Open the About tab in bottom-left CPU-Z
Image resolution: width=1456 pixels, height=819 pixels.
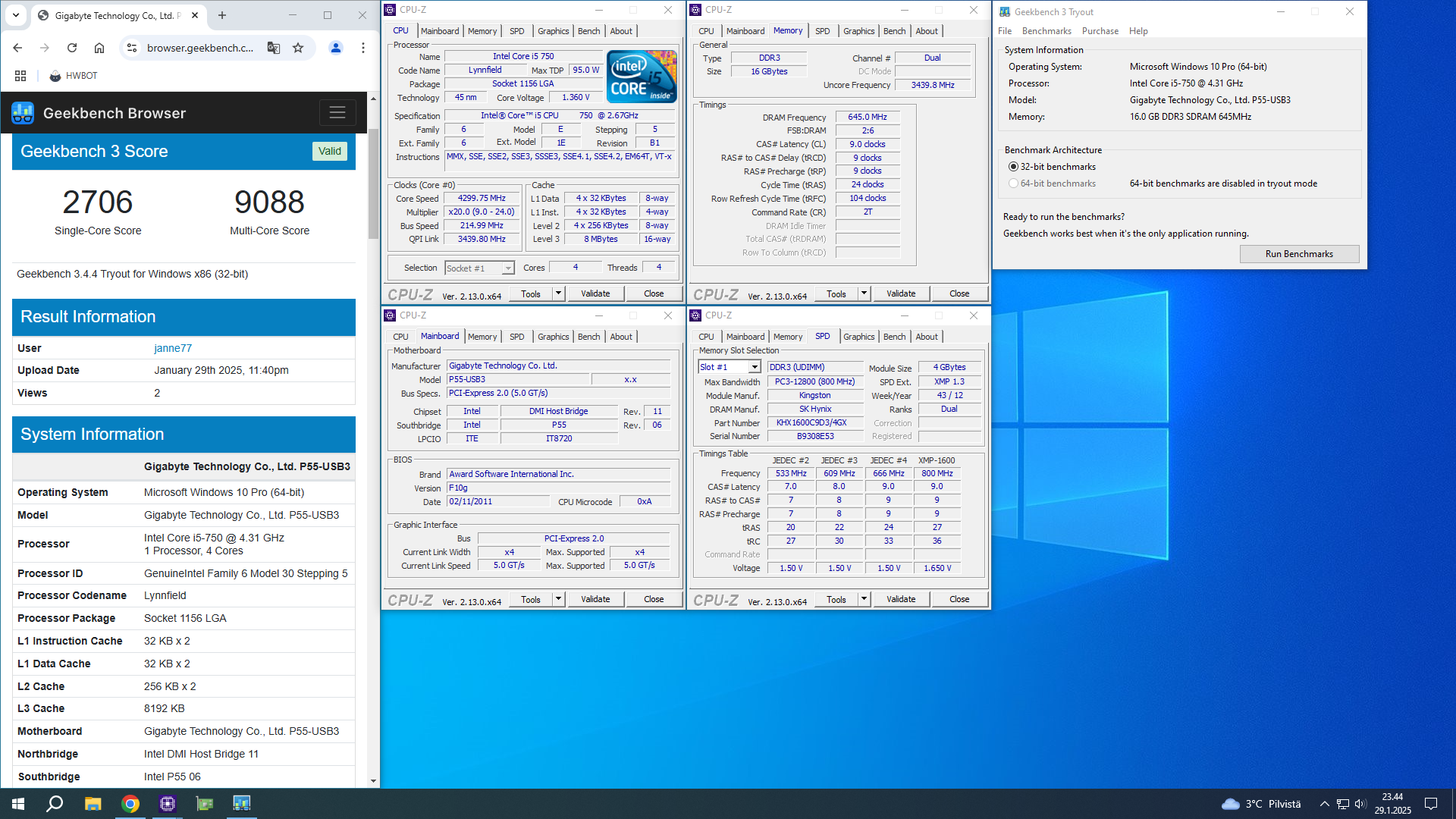621,337
